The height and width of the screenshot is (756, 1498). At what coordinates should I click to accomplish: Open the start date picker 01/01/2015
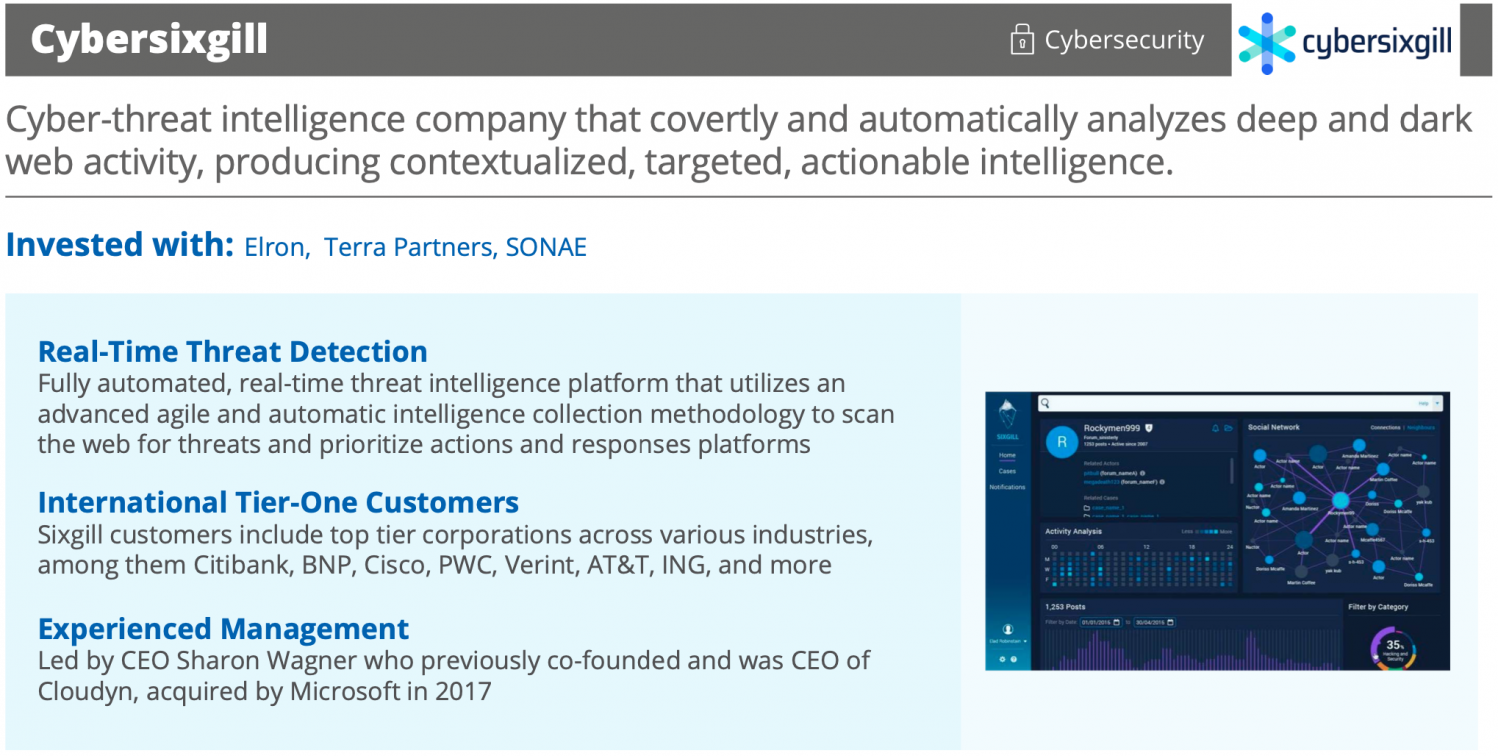(1117, 622)
